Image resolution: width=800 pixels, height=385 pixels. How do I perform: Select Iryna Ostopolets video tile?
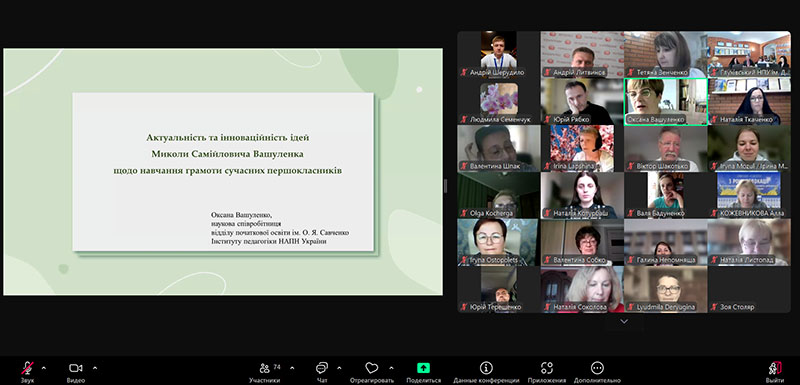[499, 242]
